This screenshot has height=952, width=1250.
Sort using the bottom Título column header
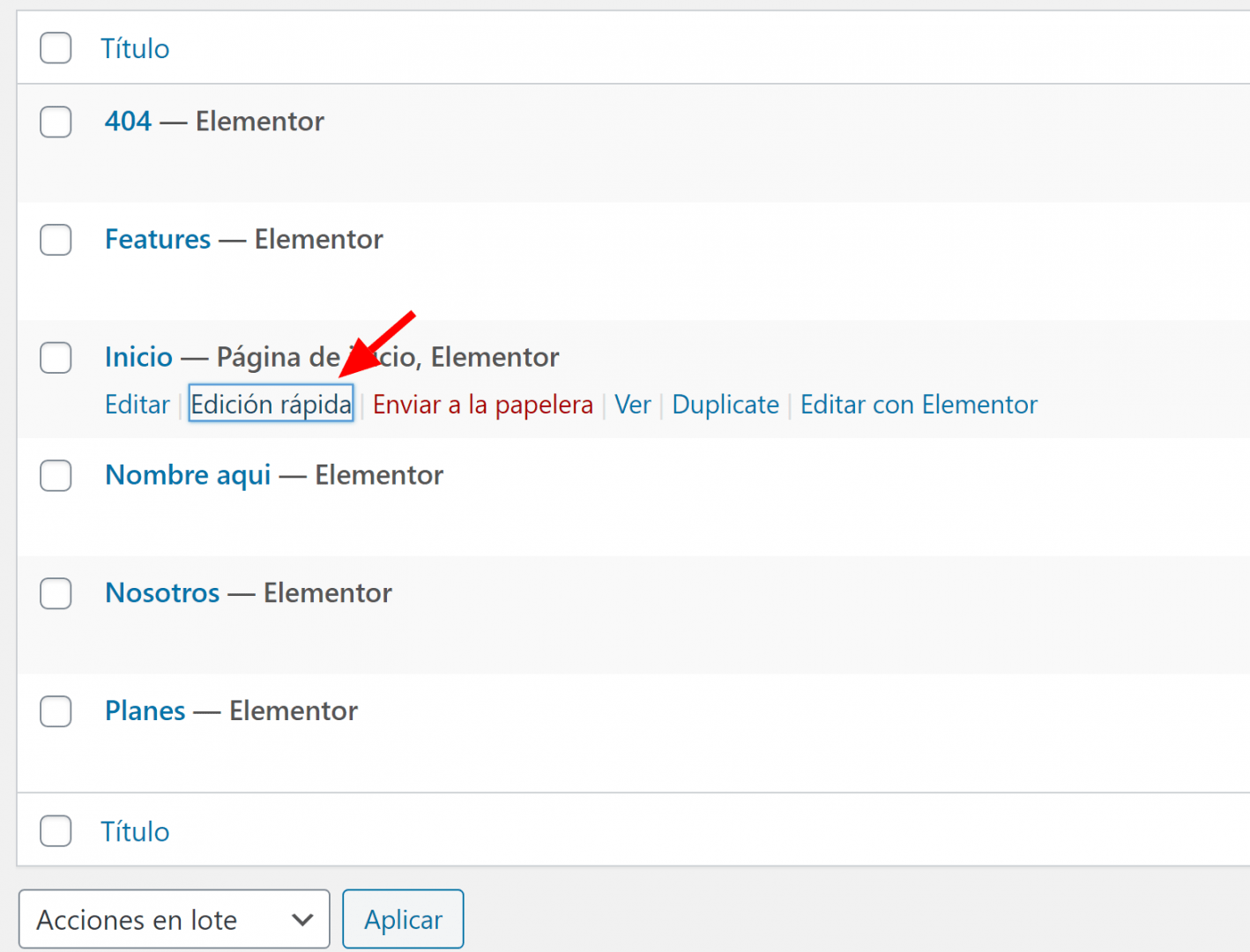(135, 831)
